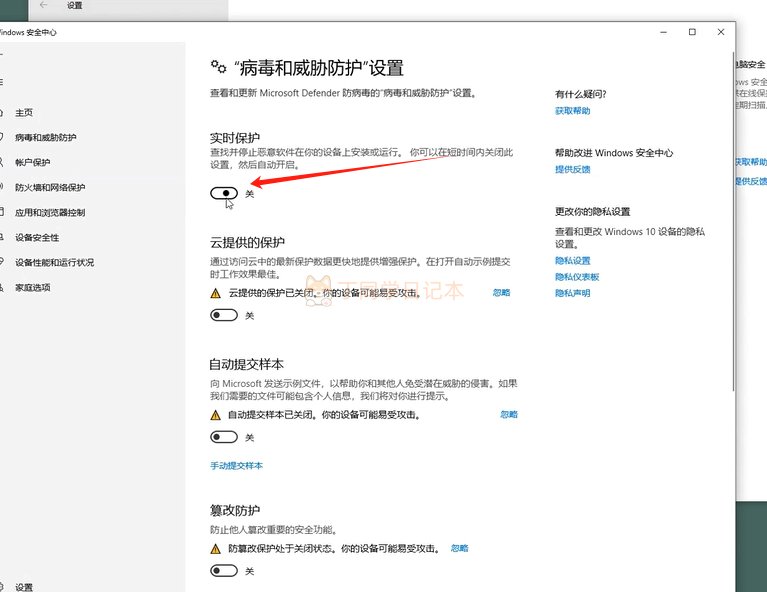Screen dimensions: 767x592
Task: Click the vertical scrollbar of the settings page
Action: [731, 300]
